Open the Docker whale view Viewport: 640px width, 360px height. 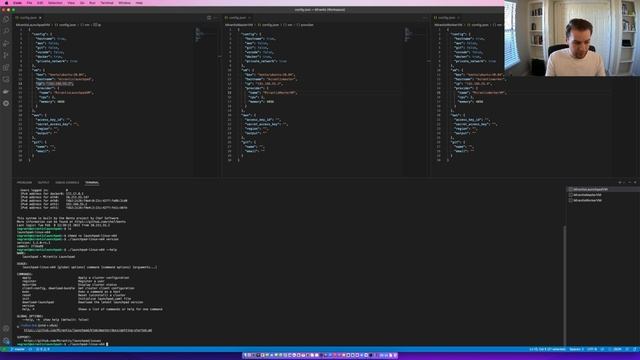point(6,91)
